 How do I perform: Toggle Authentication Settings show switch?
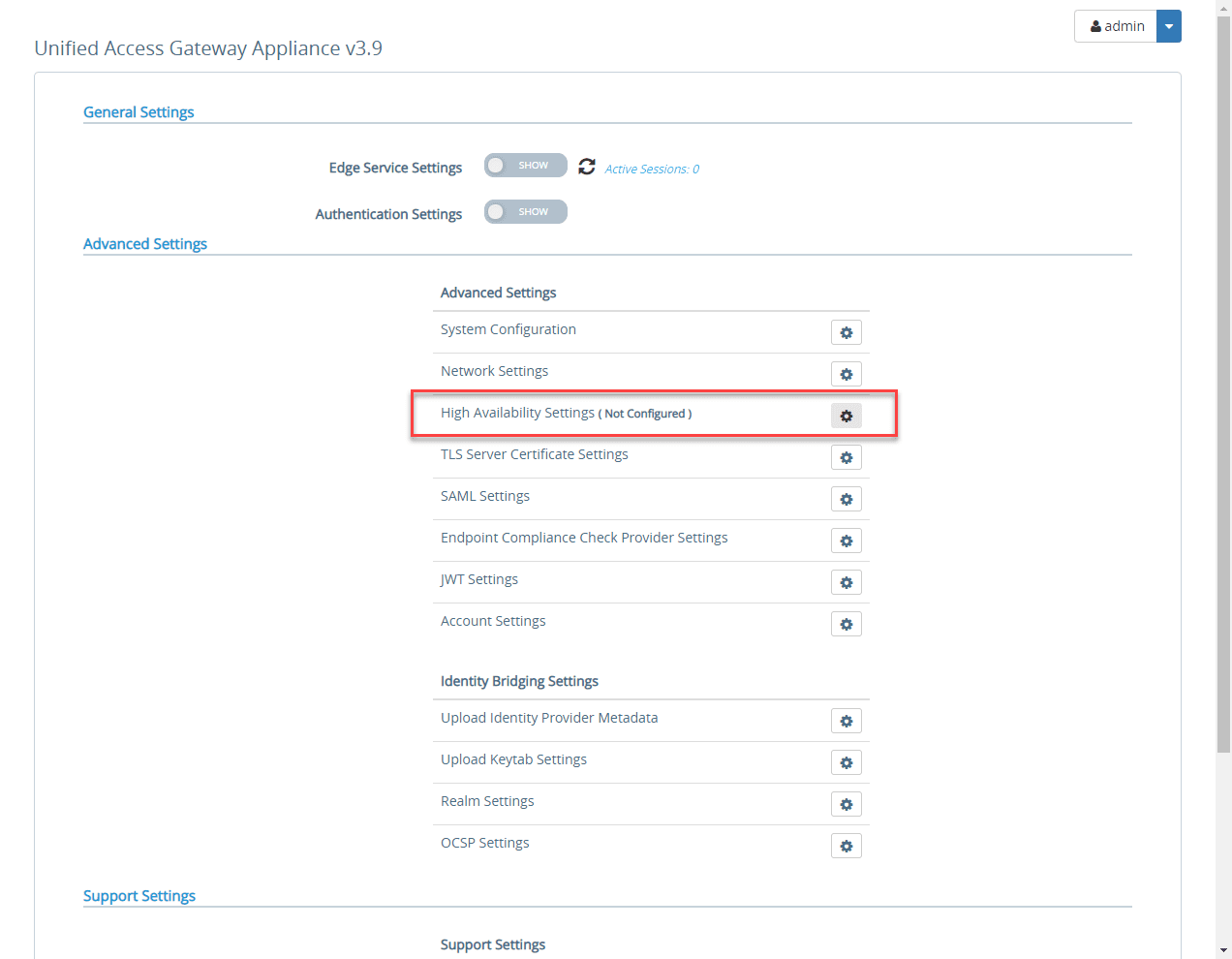tap(525, 212)
